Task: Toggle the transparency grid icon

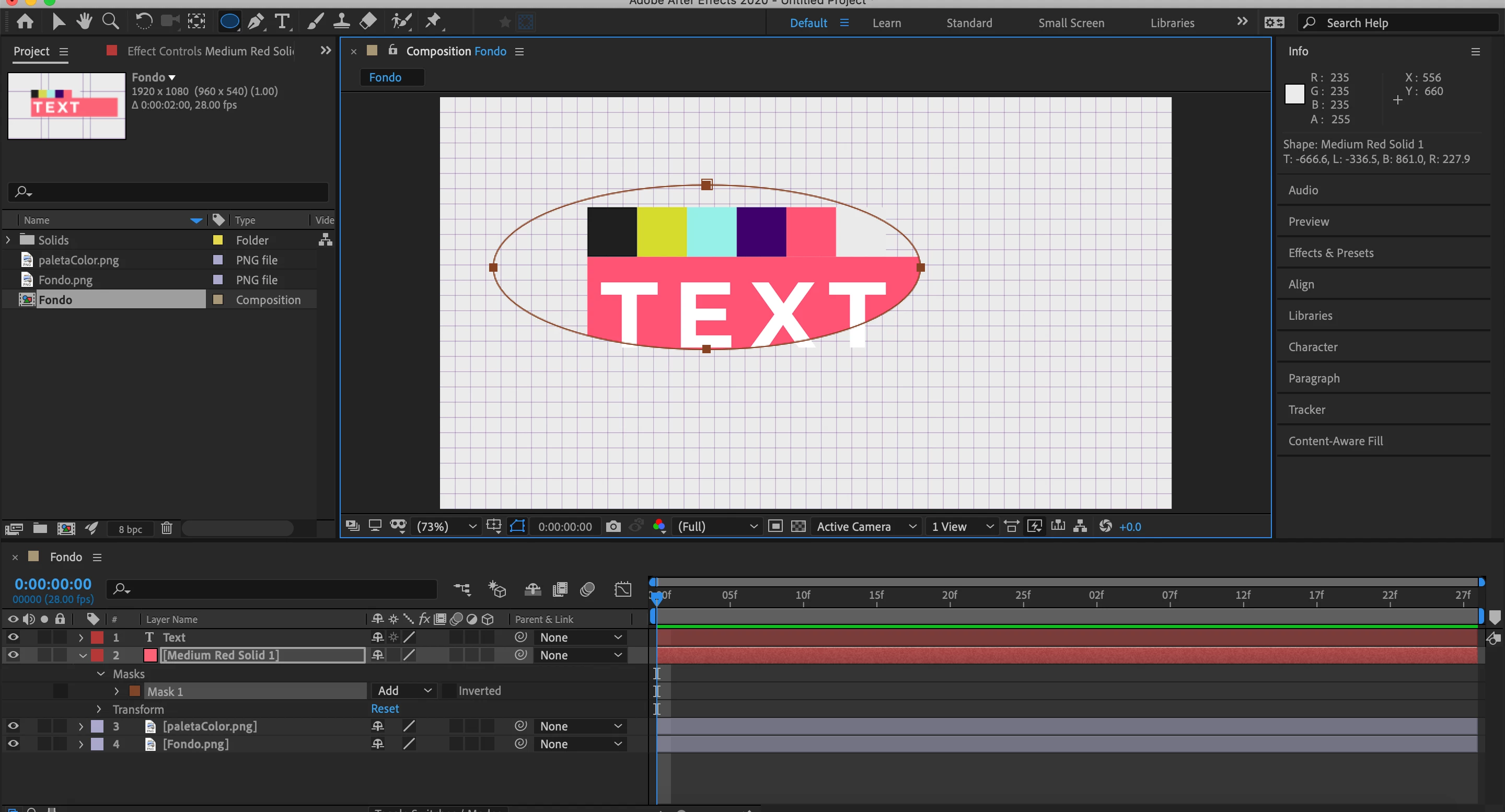Action: 798,526
